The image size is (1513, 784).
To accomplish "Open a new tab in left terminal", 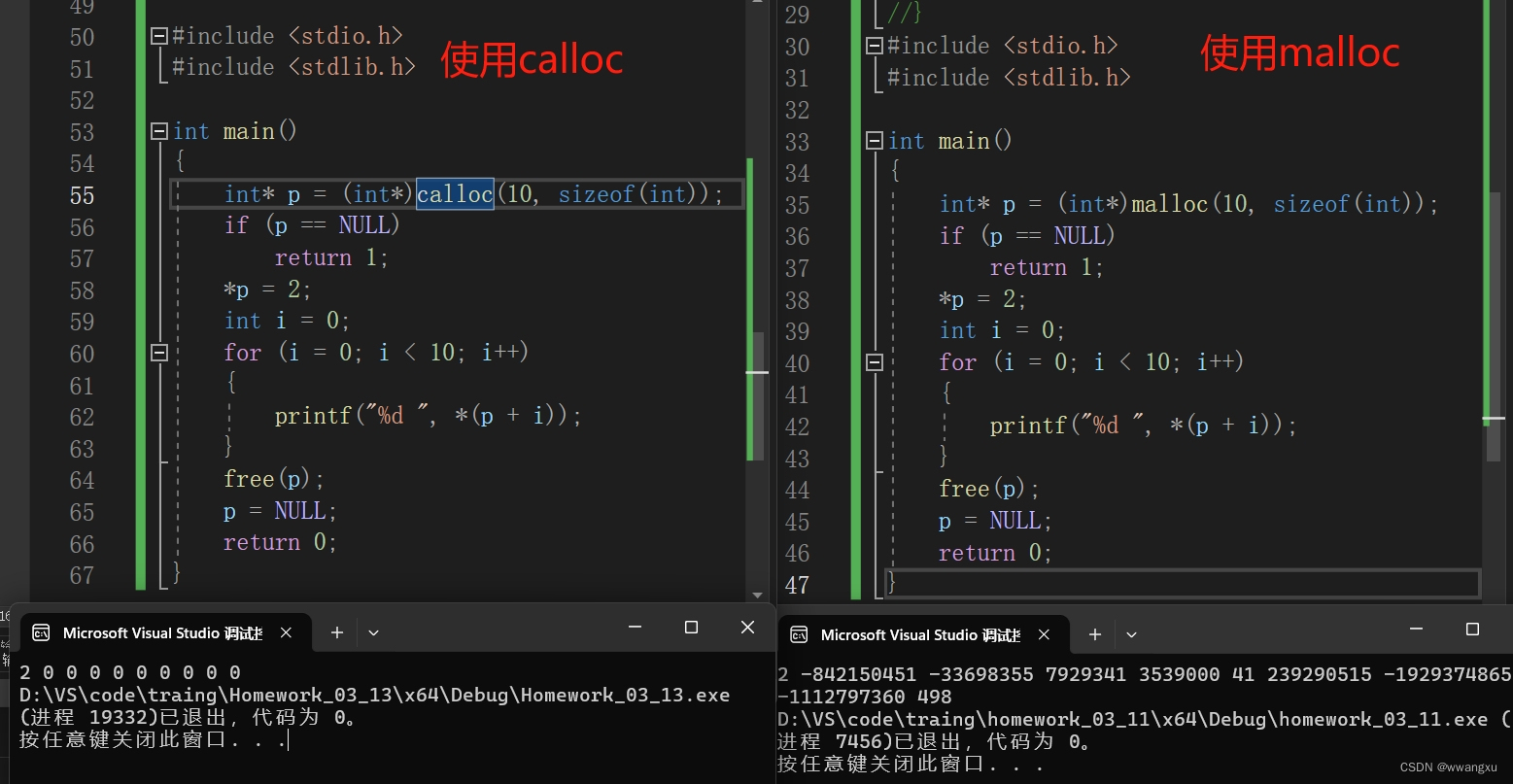I will click(x=337, y=632).
